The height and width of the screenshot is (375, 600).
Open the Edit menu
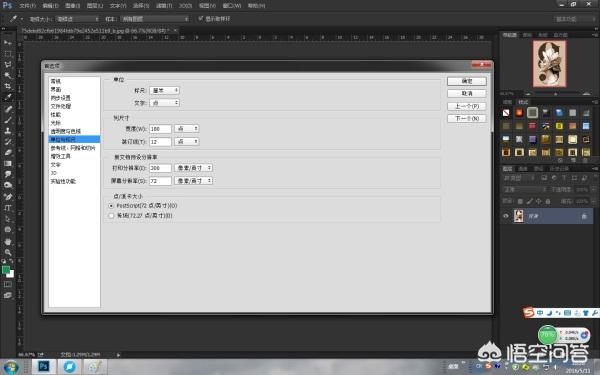(50, 6)
